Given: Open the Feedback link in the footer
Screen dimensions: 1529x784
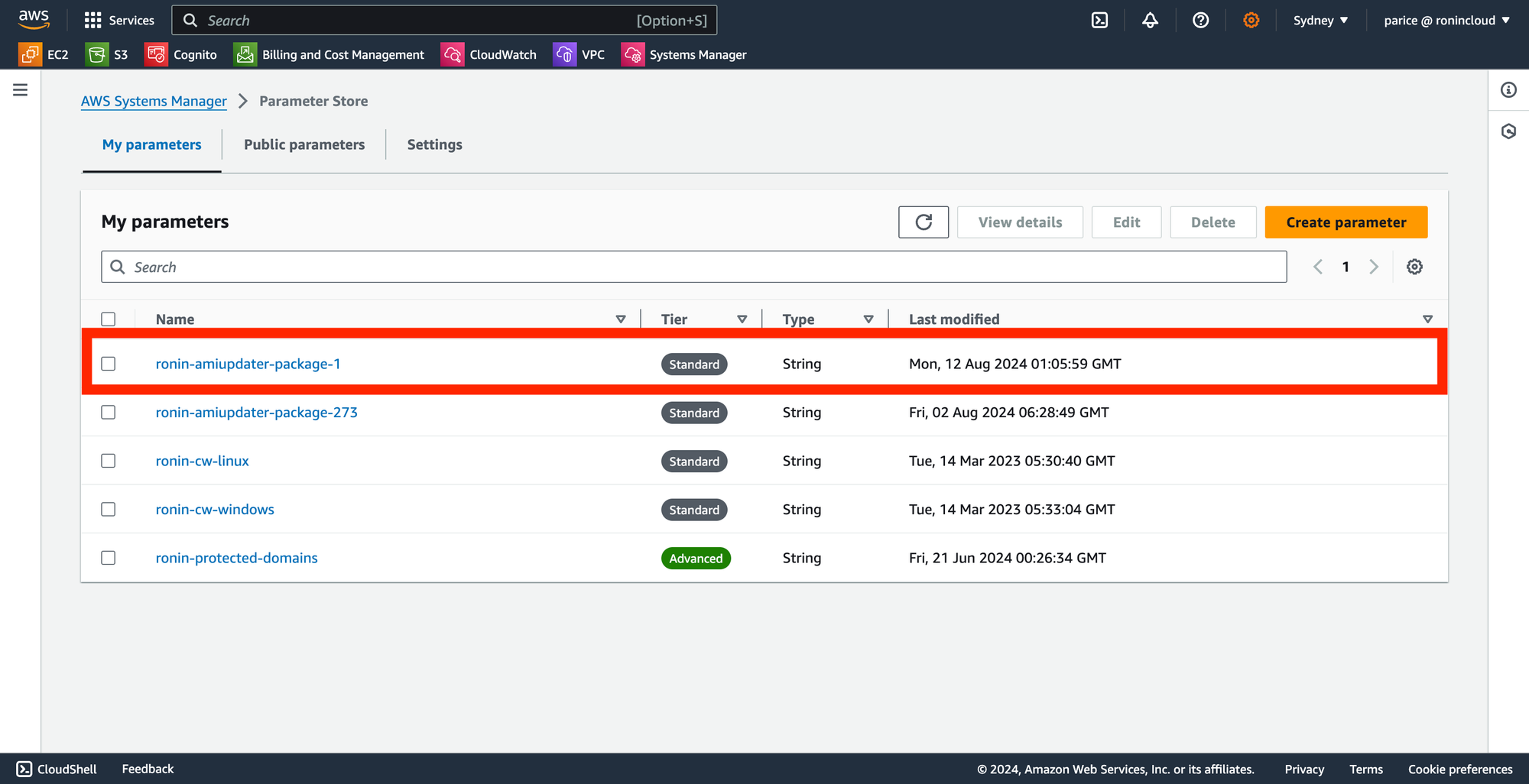Looking at the screenshot, I should [x=148, y=769].
